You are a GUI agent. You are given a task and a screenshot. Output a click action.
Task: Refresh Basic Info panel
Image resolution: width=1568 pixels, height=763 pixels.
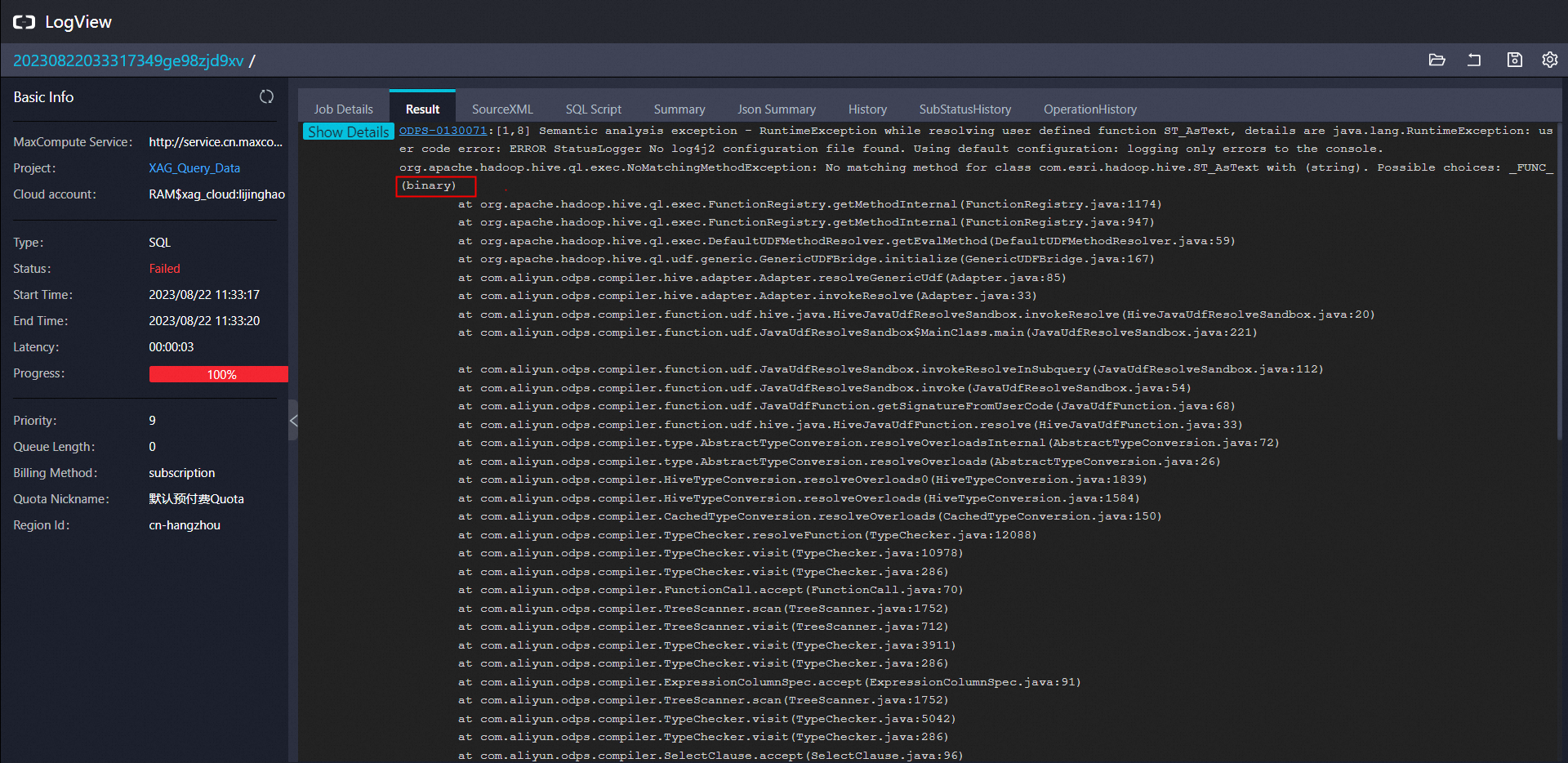(266, 96)
